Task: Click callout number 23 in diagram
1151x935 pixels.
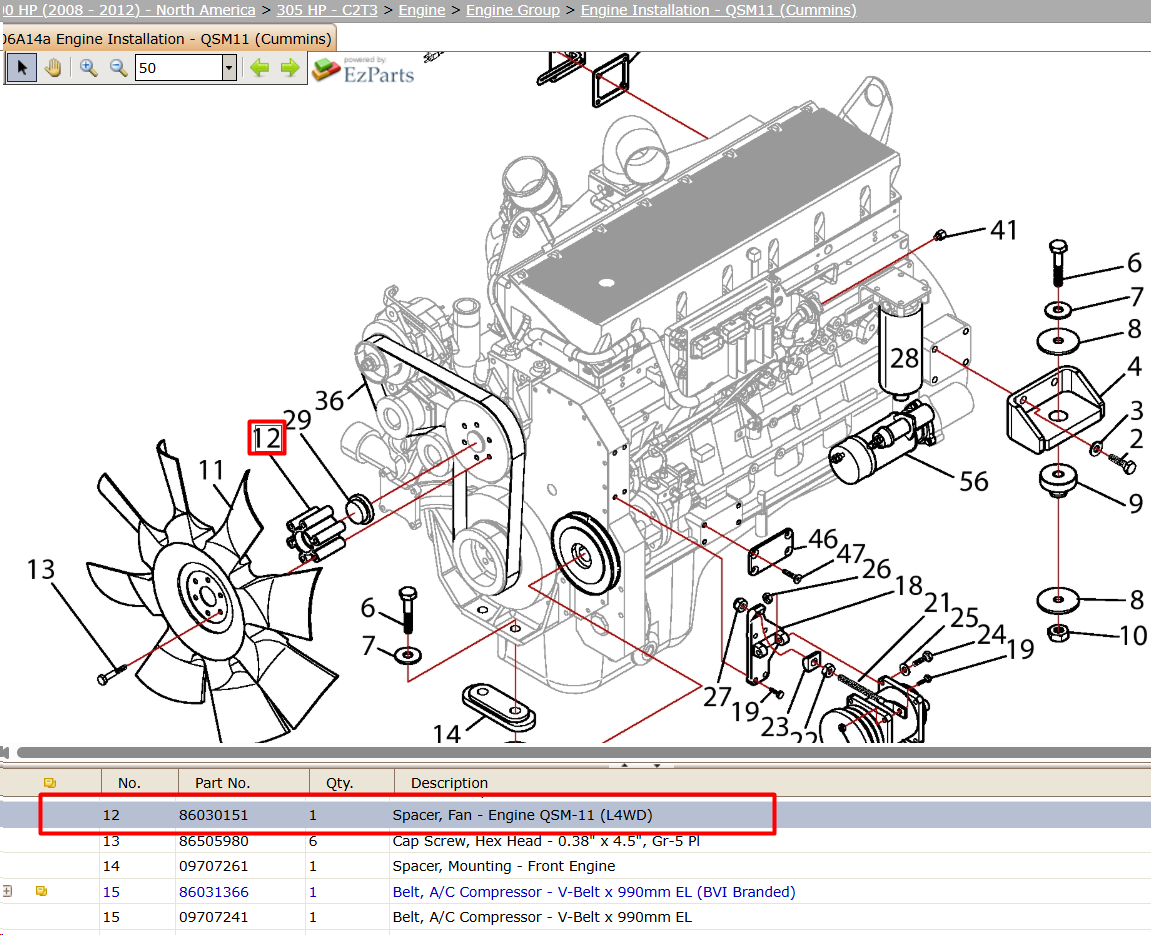Action: pos(774,727)
